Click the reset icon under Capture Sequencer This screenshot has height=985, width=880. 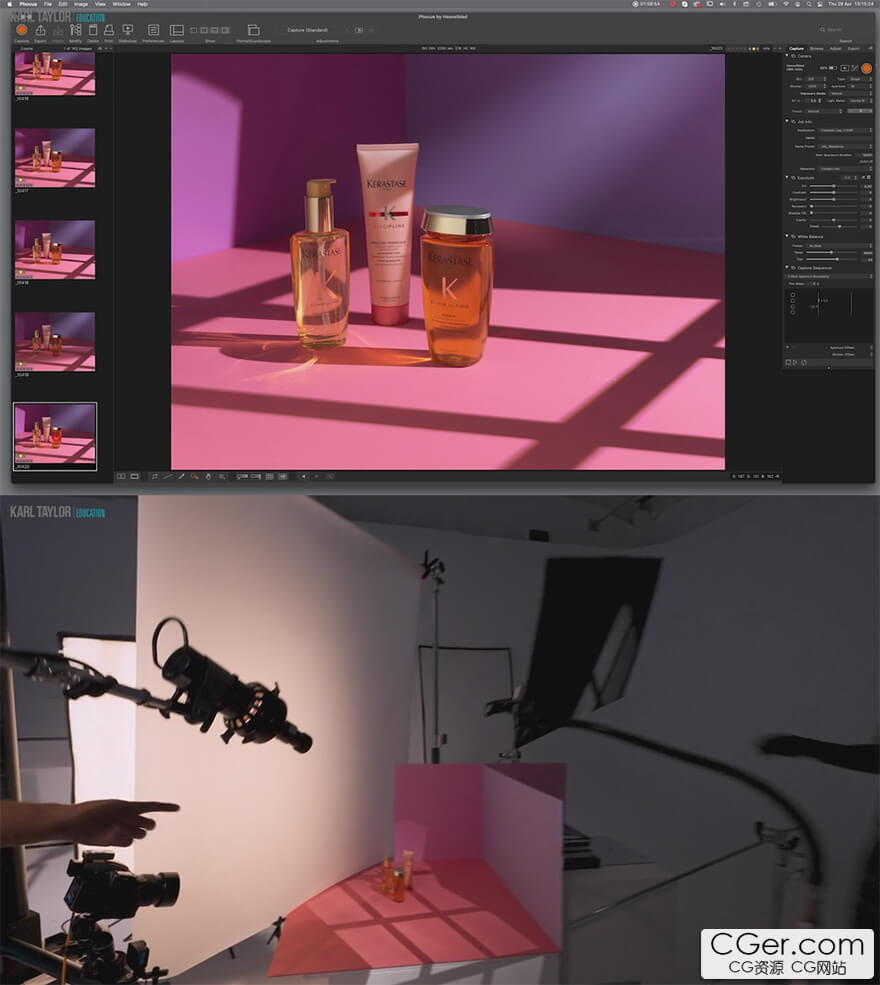[x=804, y=362]
